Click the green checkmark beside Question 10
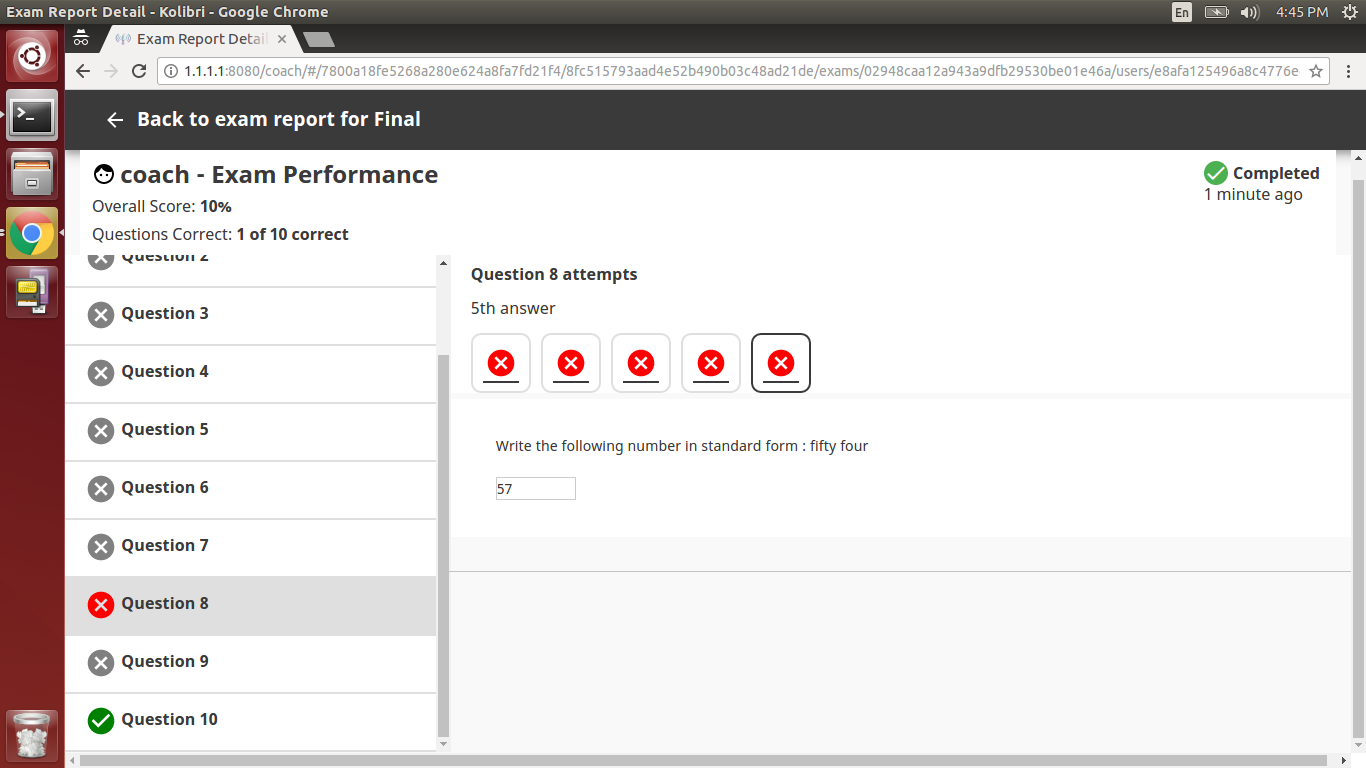 pyautogui.click(x=100, y=720)
